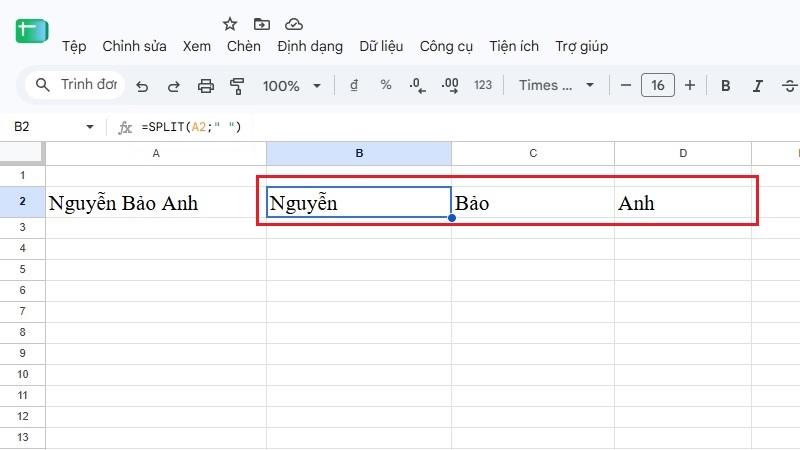Open the Dữ liệu menu
The image size is (800, 450).
[x=381, y=46]
